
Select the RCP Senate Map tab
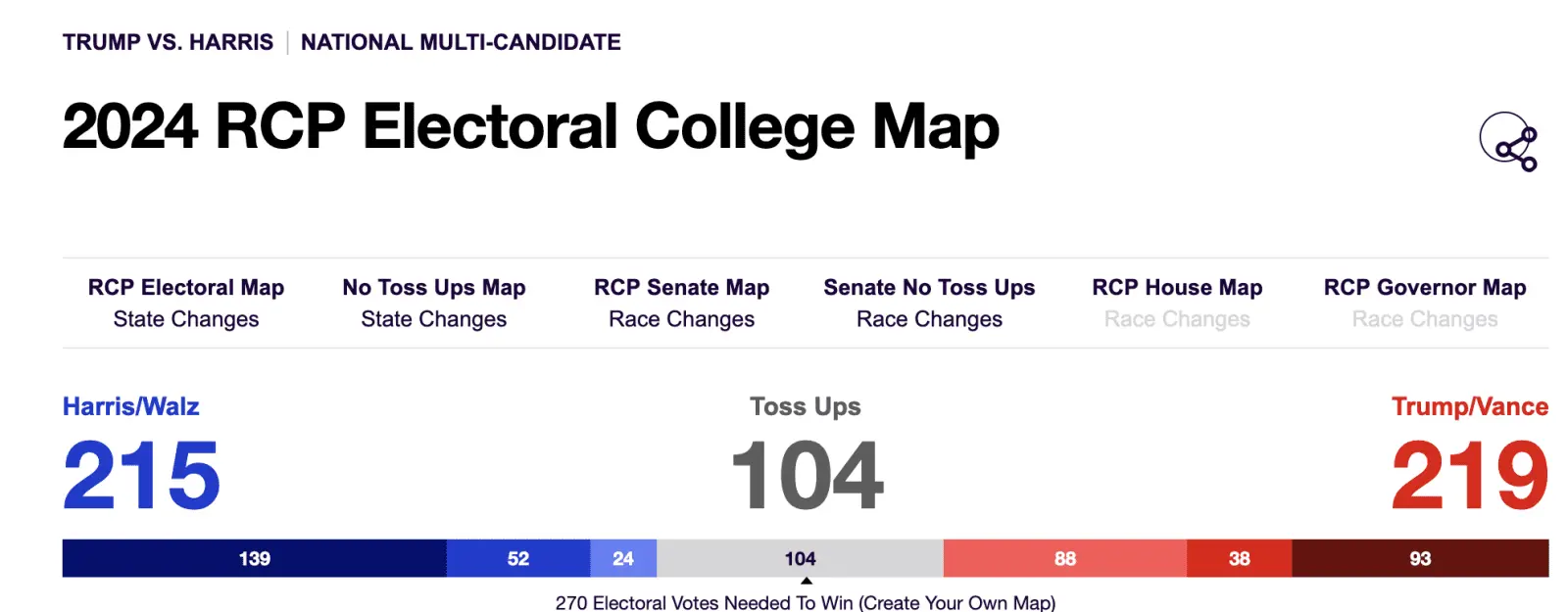click(681, 287)
